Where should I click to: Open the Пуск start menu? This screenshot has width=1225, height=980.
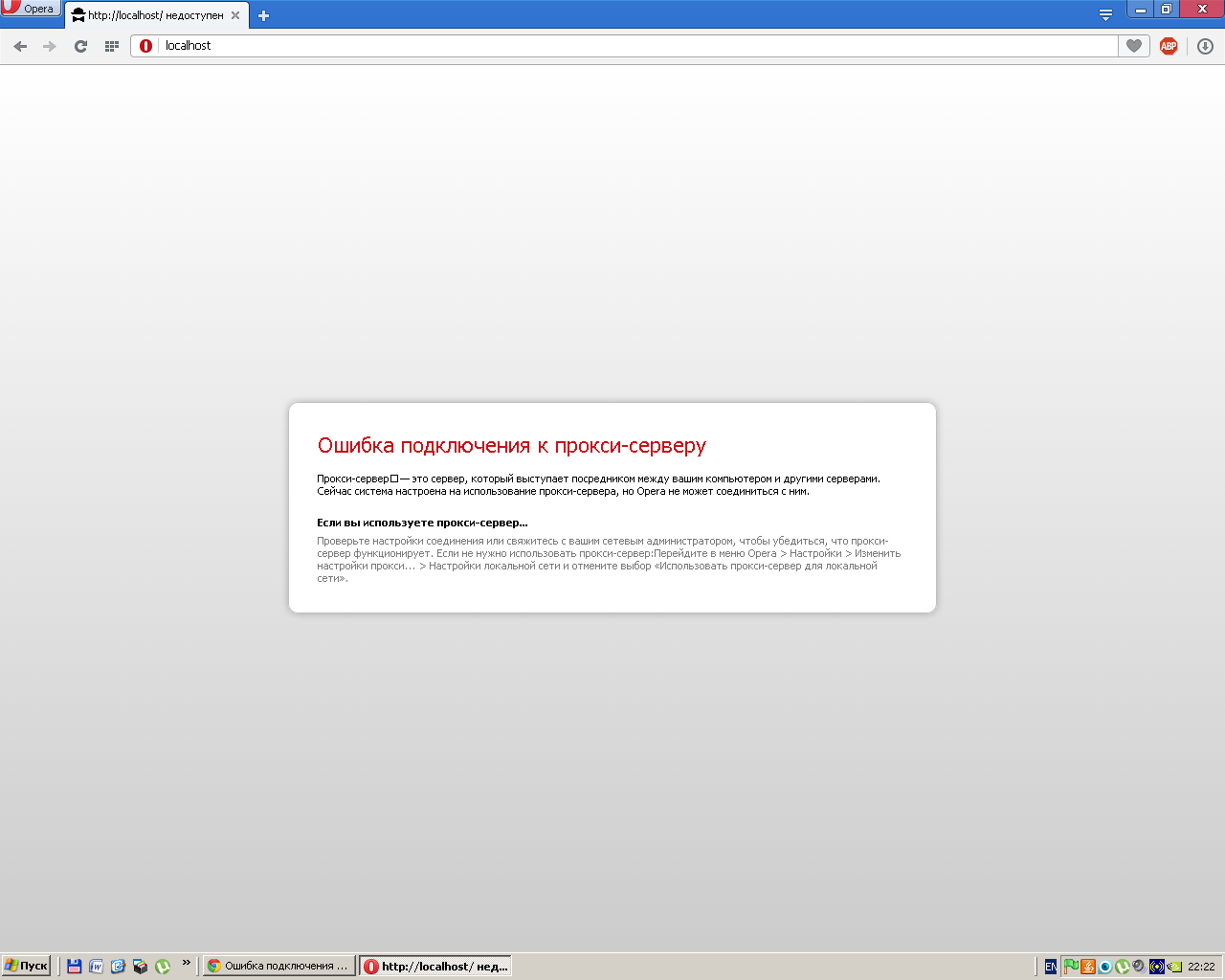(x=26, y=966)
